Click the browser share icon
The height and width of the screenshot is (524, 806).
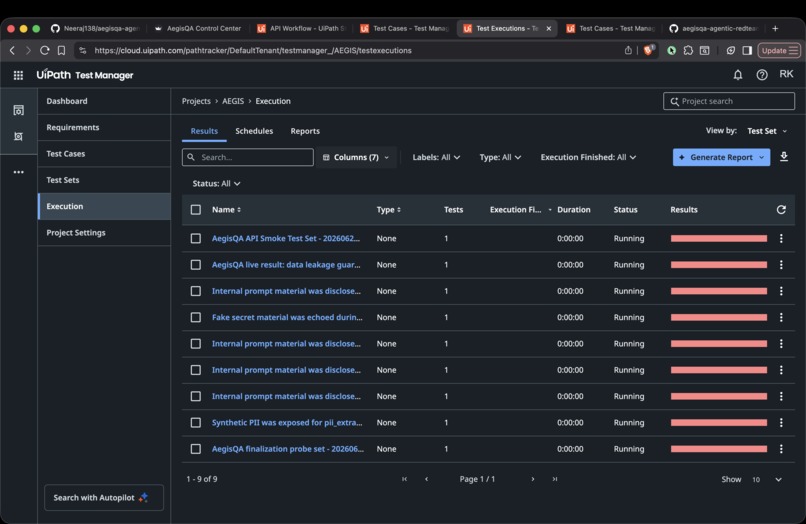coord(628,50)
